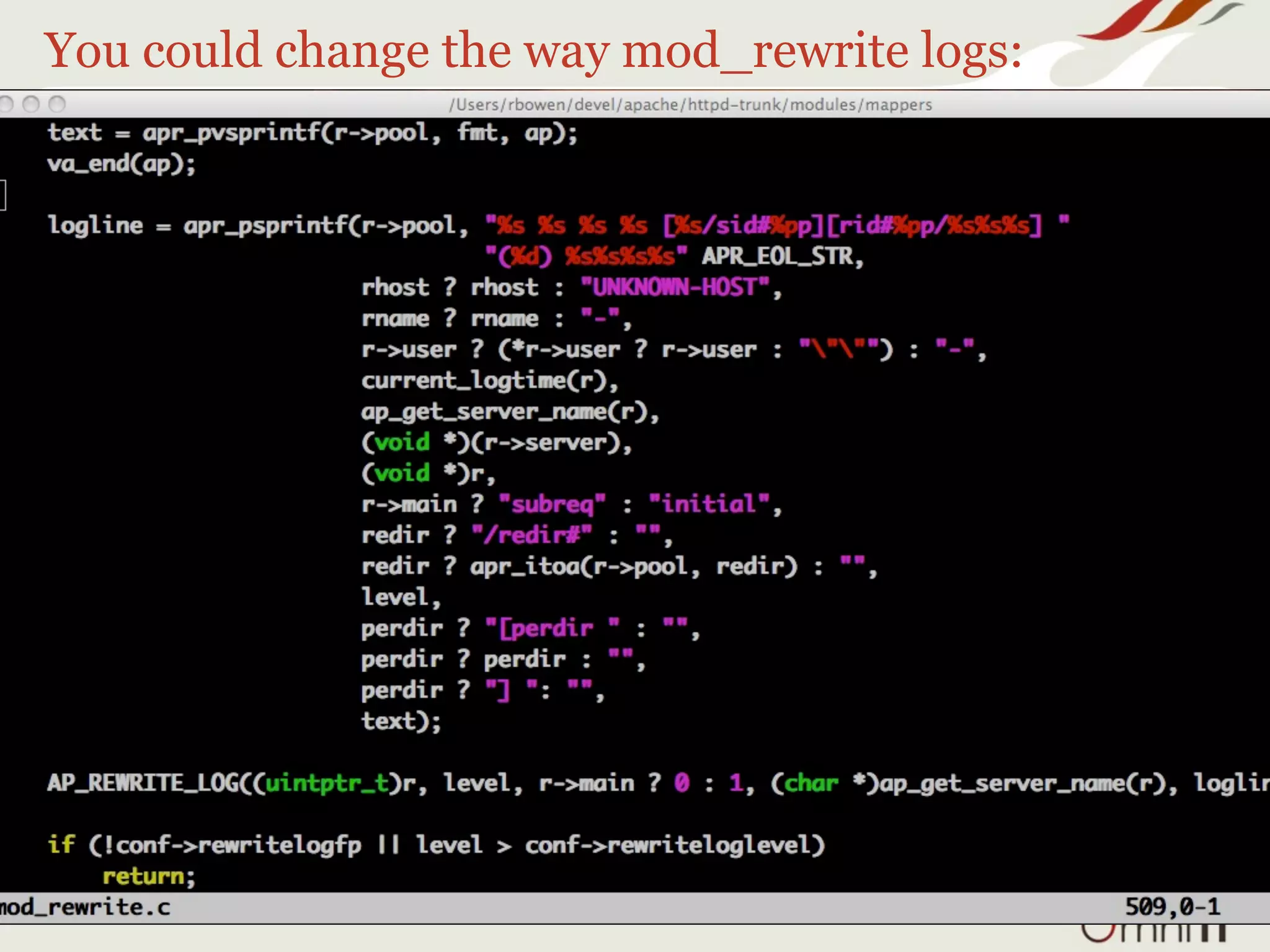
Task: Click the "subreq" string literal
Action: 552,504
